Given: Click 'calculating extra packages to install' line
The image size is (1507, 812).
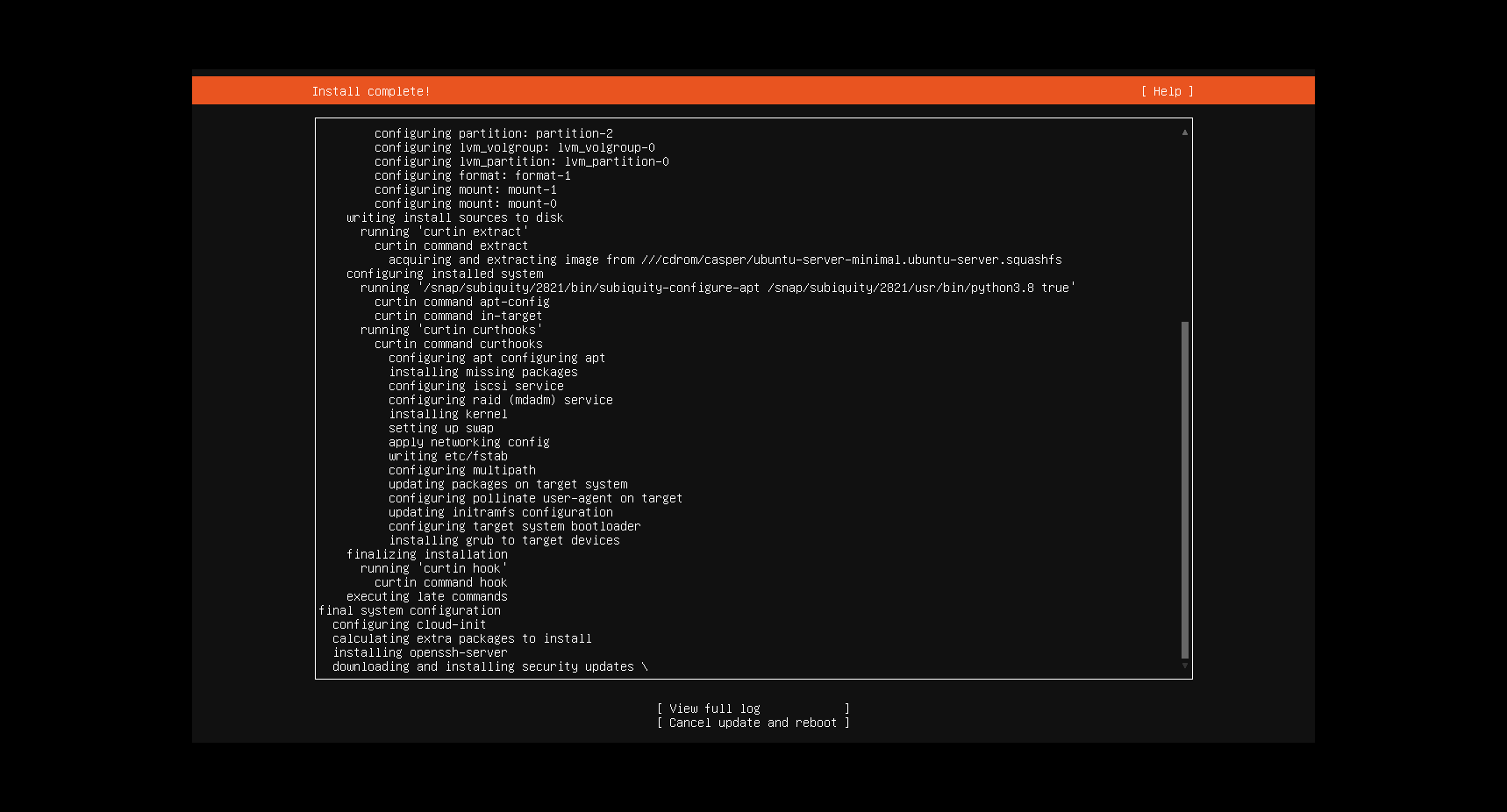Looking at the screenshot, I should click(x=462, y=638).
